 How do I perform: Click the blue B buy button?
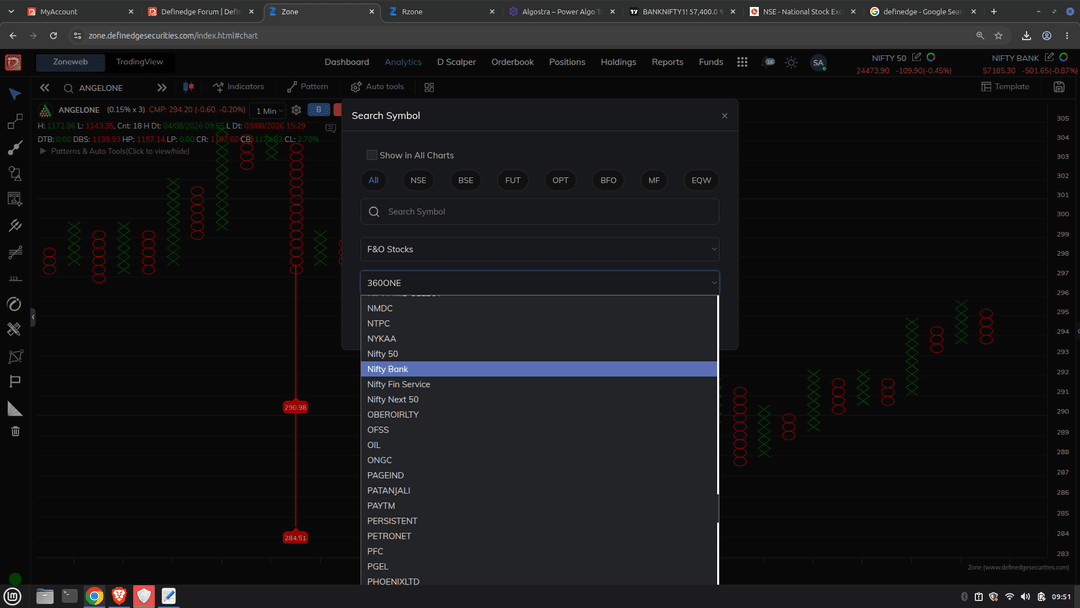(x=318, y=109)
